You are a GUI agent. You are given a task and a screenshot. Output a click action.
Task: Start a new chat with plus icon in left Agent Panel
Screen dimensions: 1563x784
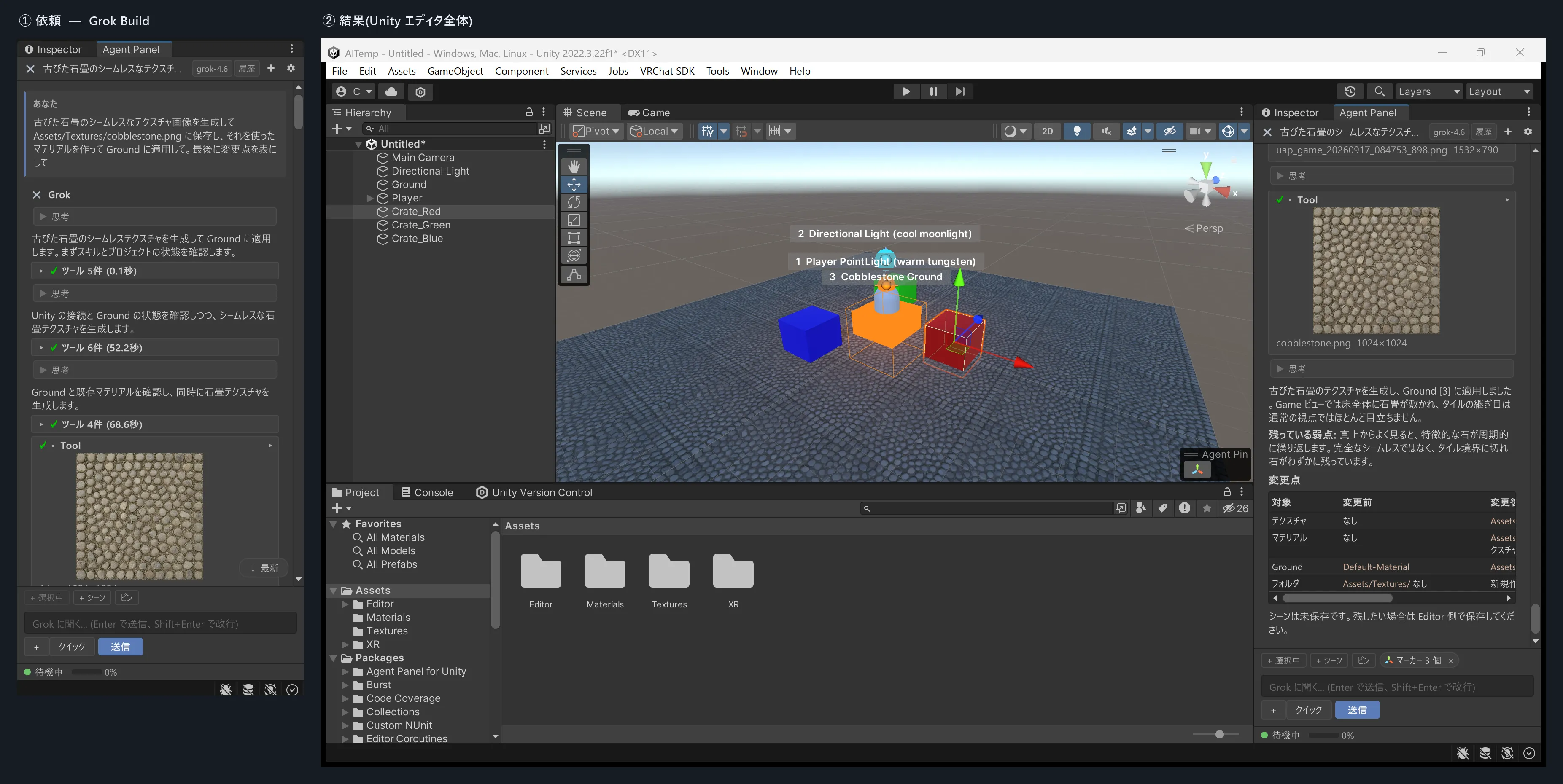pos(271,69)
